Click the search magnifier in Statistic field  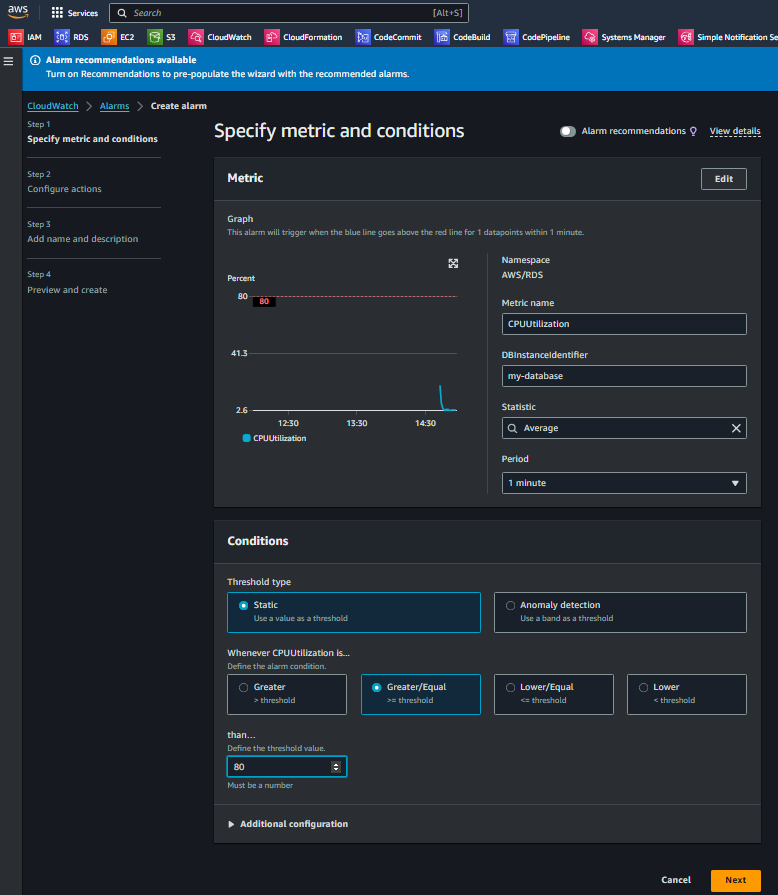click(513, 428)
